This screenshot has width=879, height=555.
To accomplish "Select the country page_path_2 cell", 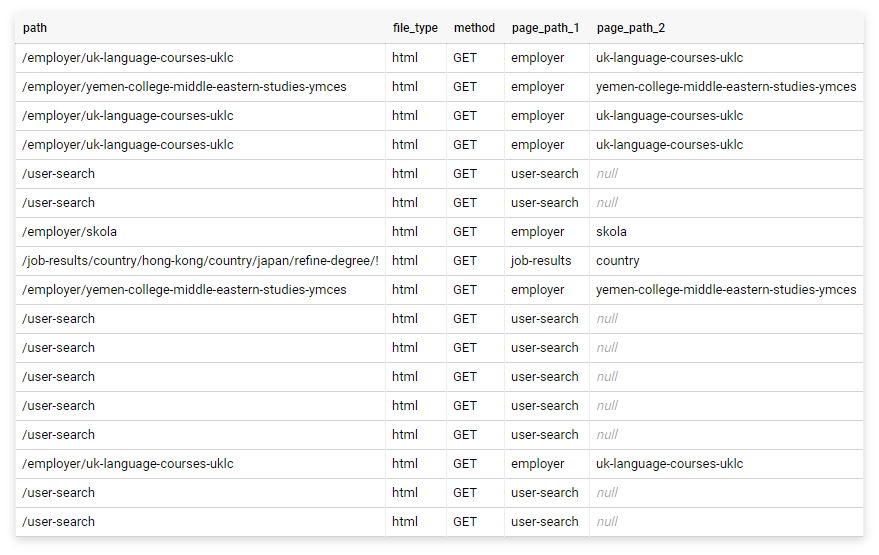I will point(617,261).
